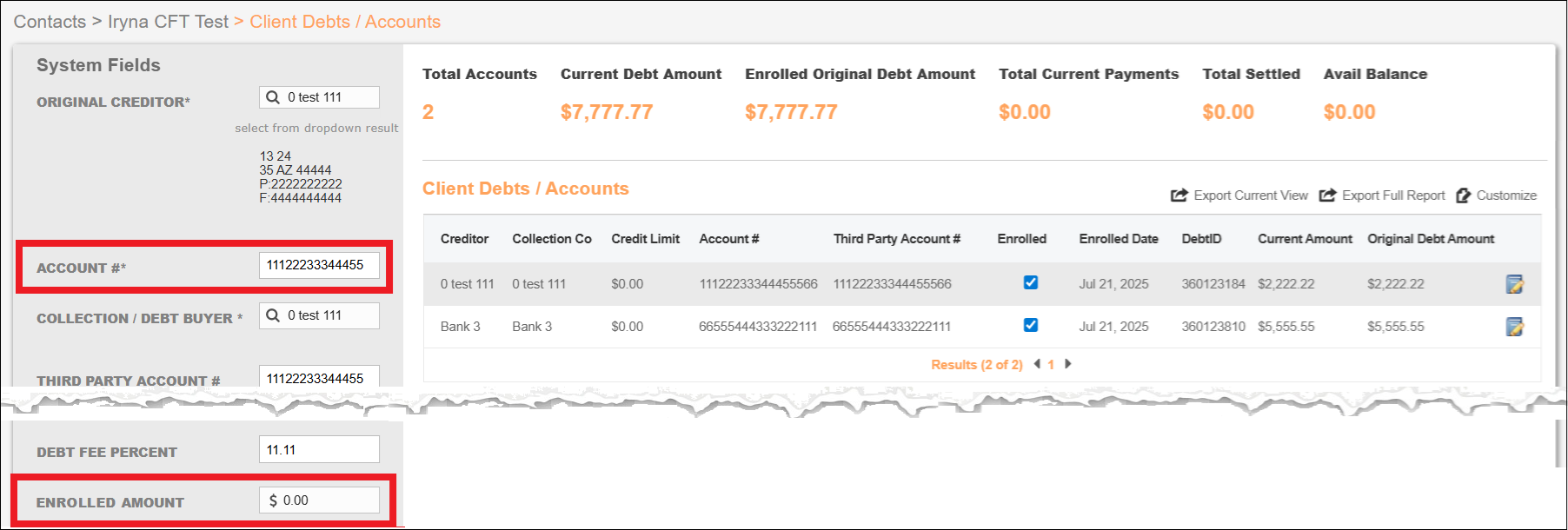Go to the next results page arrow
The height and width of the screenshot is (530, 1568).
[1068, 364]
